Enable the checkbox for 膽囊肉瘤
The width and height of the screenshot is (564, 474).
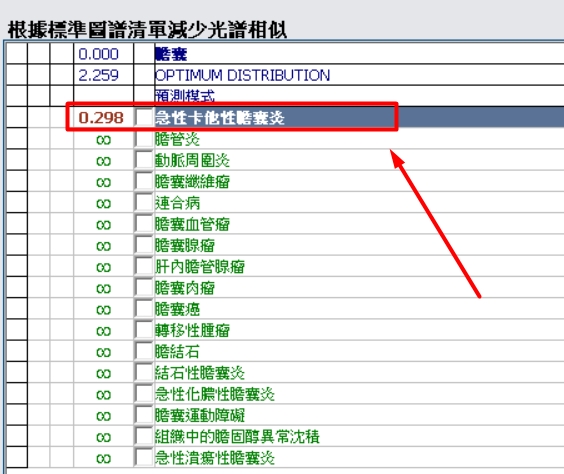[x=144, y=287]
